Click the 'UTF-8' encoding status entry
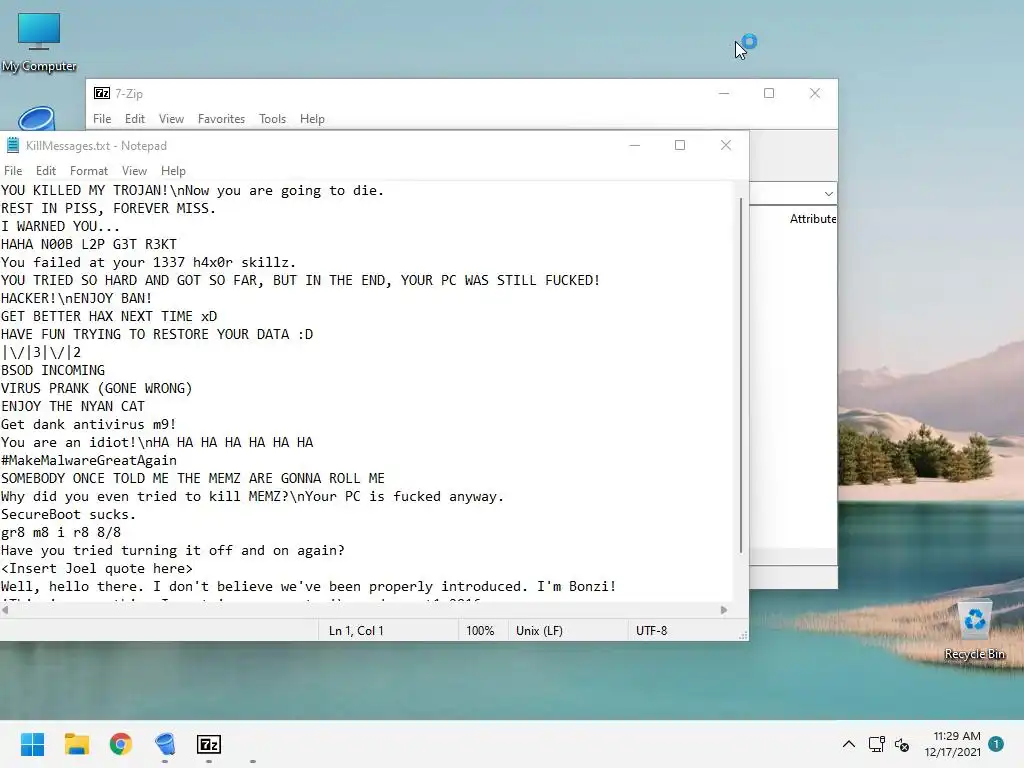The height and width of the screenshot is (768, 1024). coord(652,631)
